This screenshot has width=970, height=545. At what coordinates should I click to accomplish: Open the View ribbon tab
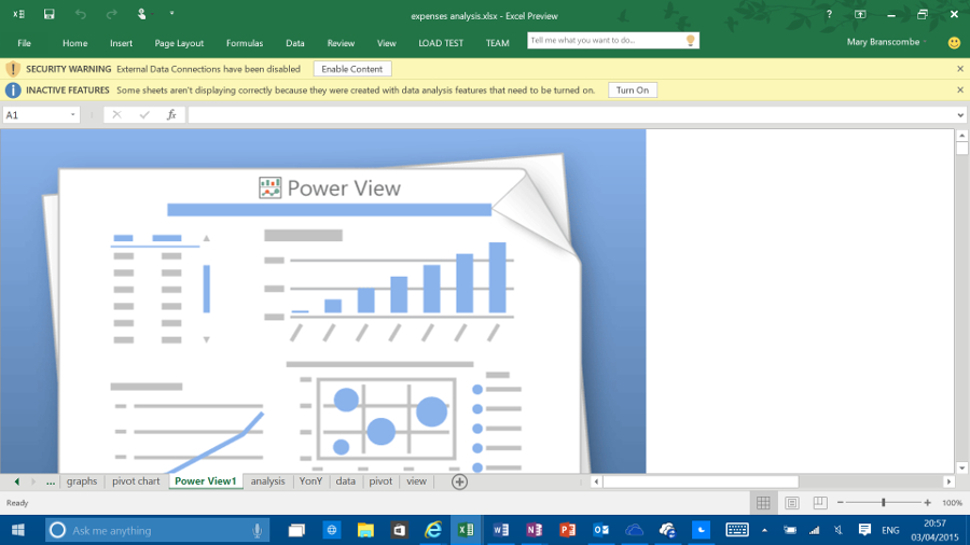pos(387,43)
